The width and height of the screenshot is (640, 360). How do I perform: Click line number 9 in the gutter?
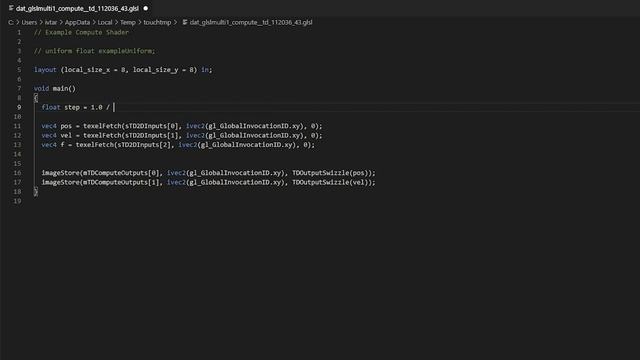(x=19, y=107)
